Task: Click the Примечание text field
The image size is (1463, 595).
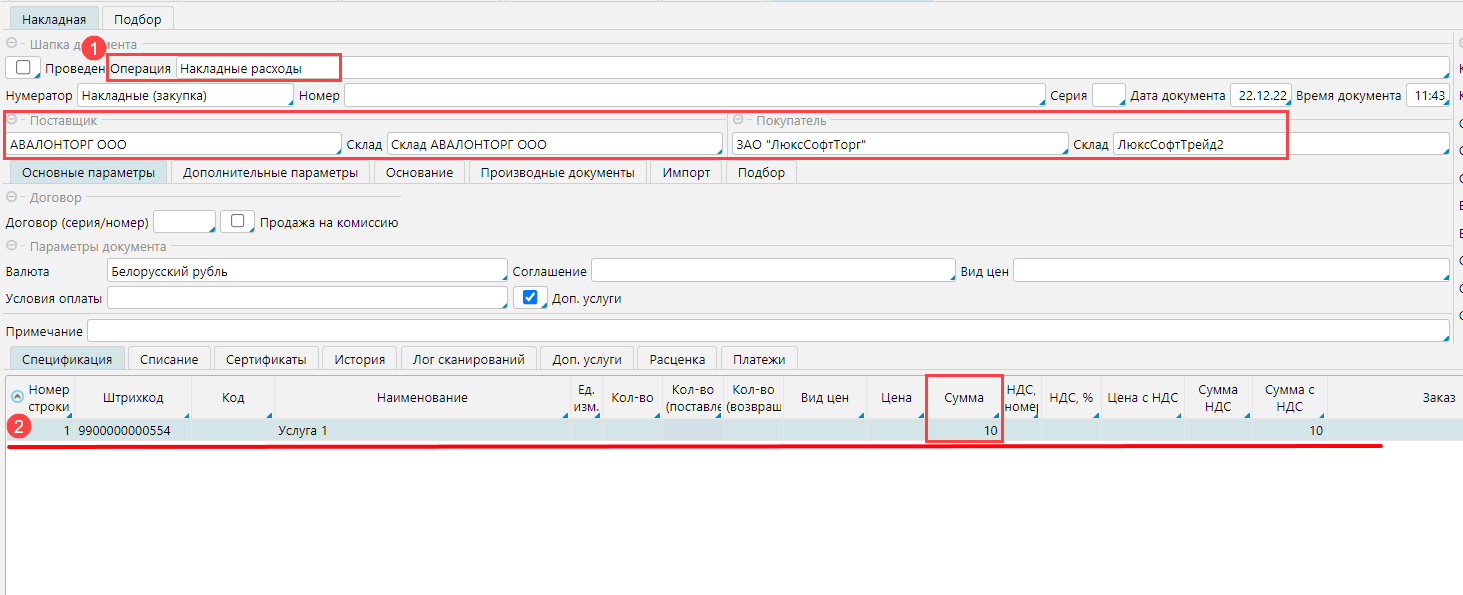Action: click(767, 331)
